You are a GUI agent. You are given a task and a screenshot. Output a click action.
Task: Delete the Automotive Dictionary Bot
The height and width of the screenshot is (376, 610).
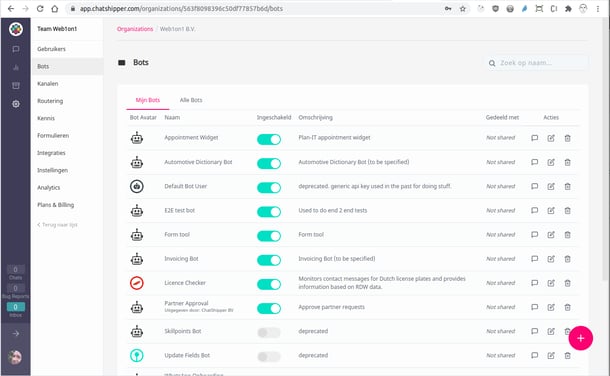point(568,162)
